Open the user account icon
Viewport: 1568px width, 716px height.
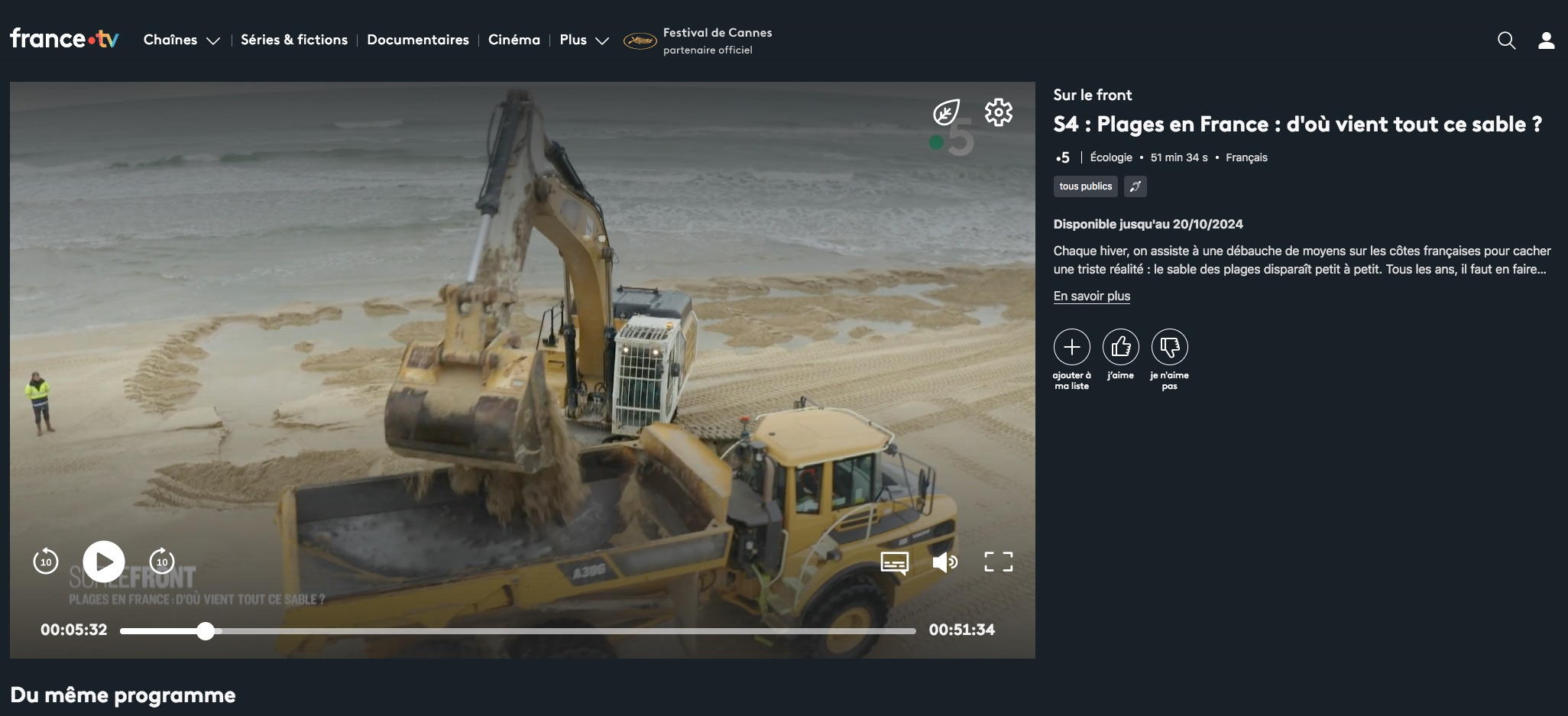coord(1547,40)
